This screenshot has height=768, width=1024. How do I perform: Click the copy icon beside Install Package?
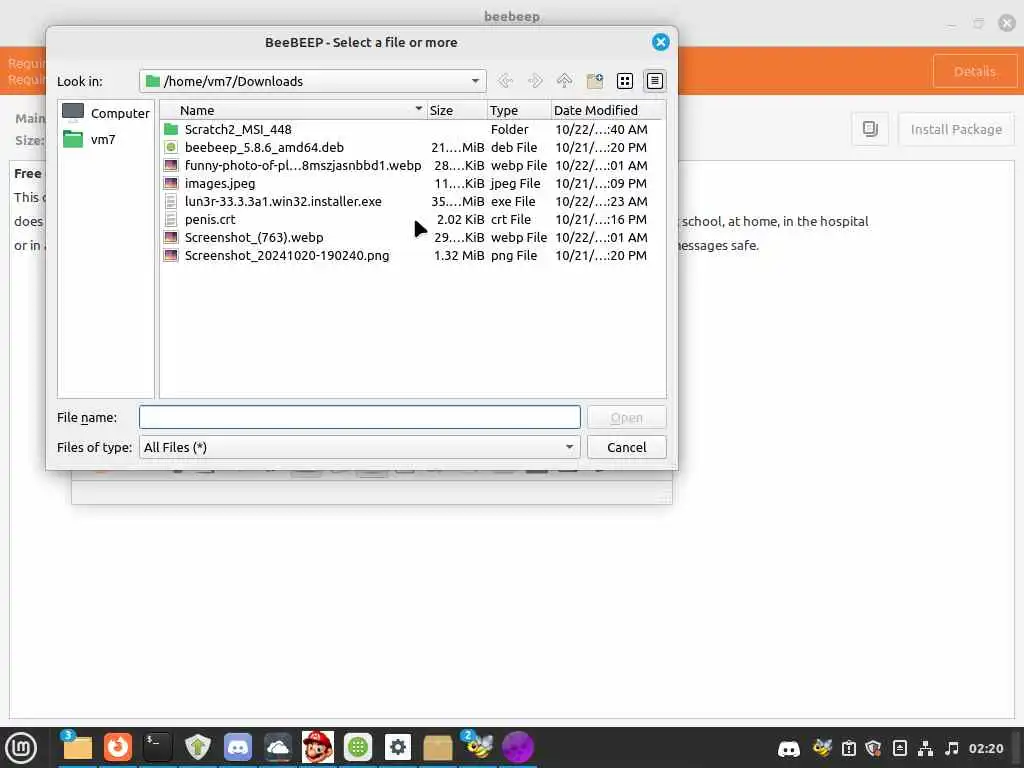[870, 129]
